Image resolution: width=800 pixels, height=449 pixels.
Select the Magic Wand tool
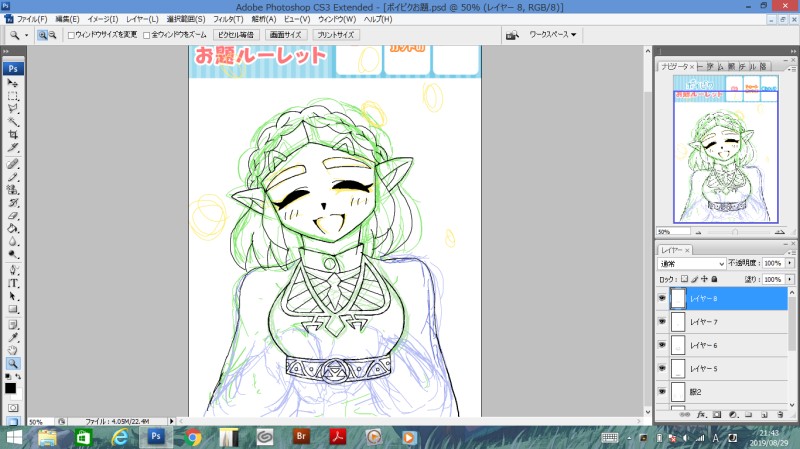[13, 122]
